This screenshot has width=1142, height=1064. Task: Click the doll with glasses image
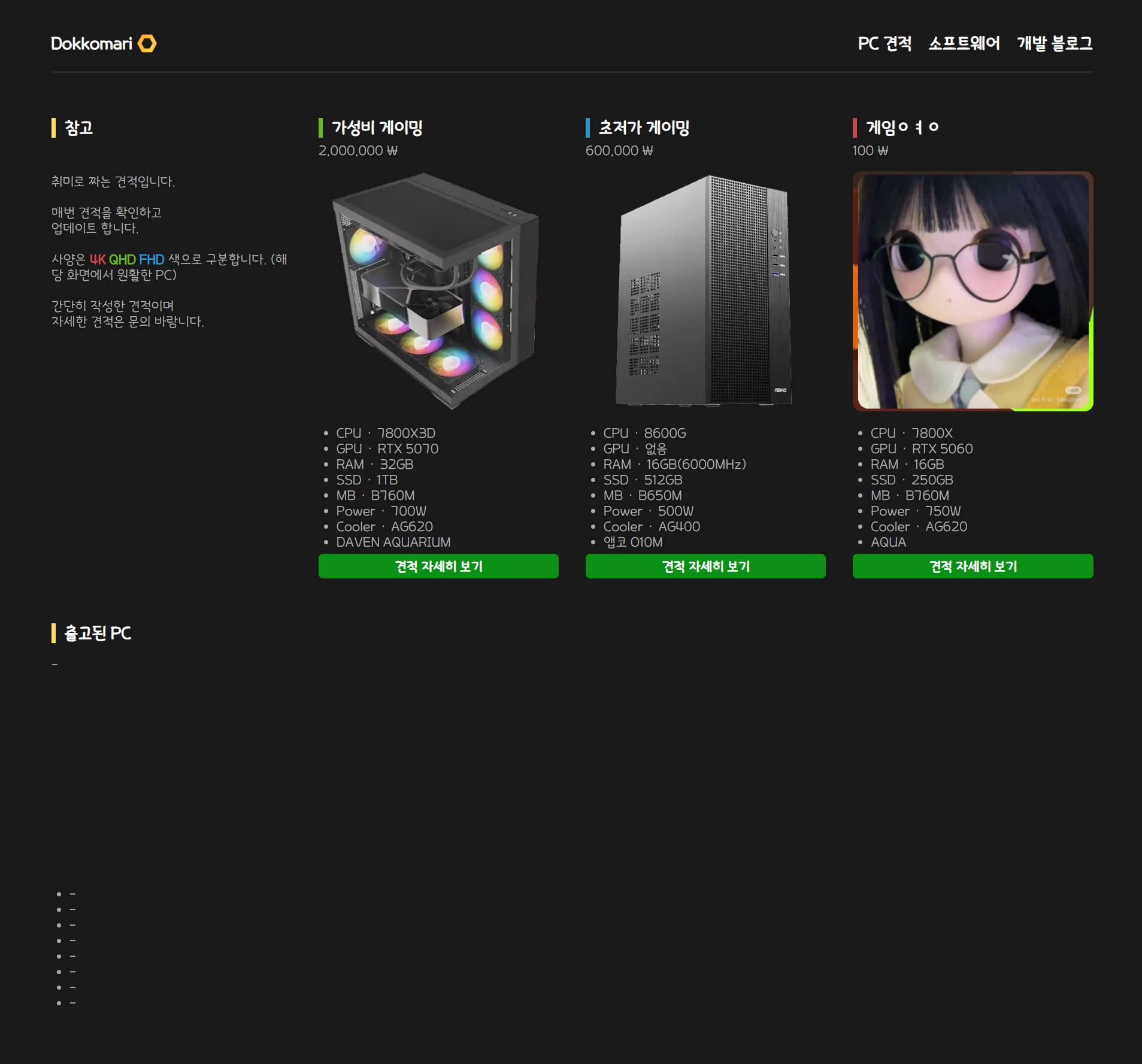pyautogui.click(x=973, y=291)
